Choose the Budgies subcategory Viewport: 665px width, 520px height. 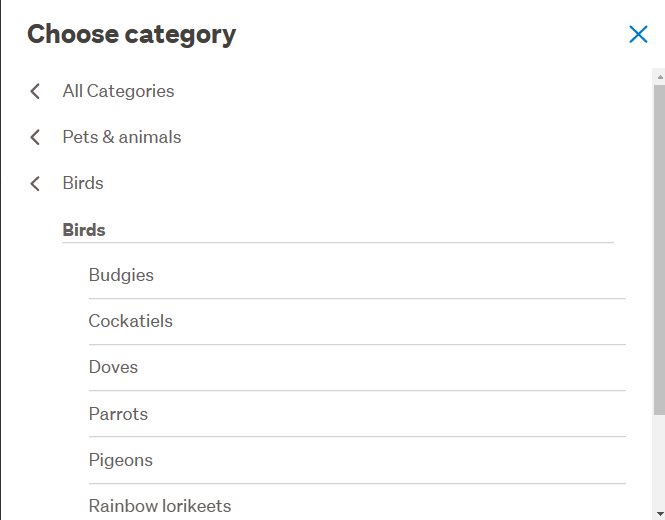121,275
